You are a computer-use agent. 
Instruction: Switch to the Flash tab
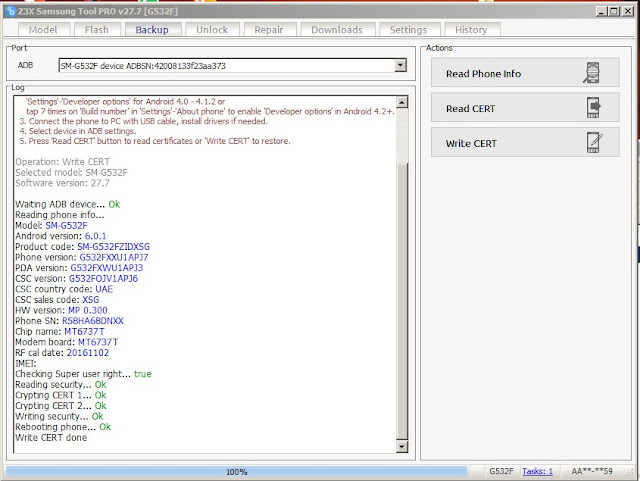point(97,30)
